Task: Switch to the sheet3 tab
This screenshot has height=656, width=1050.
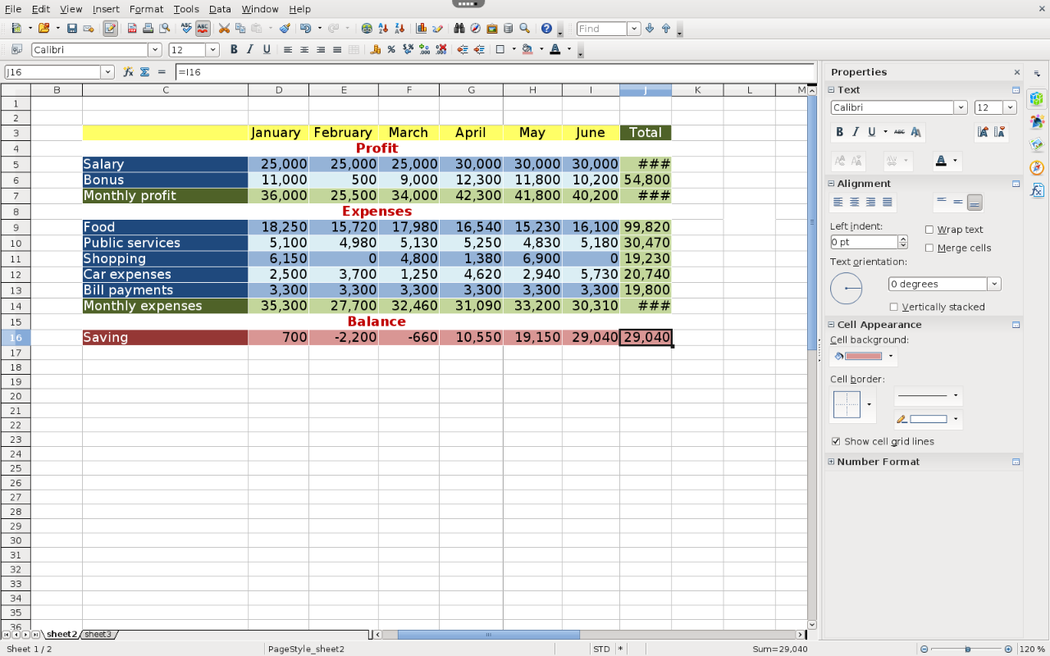Action: (98, 634)
